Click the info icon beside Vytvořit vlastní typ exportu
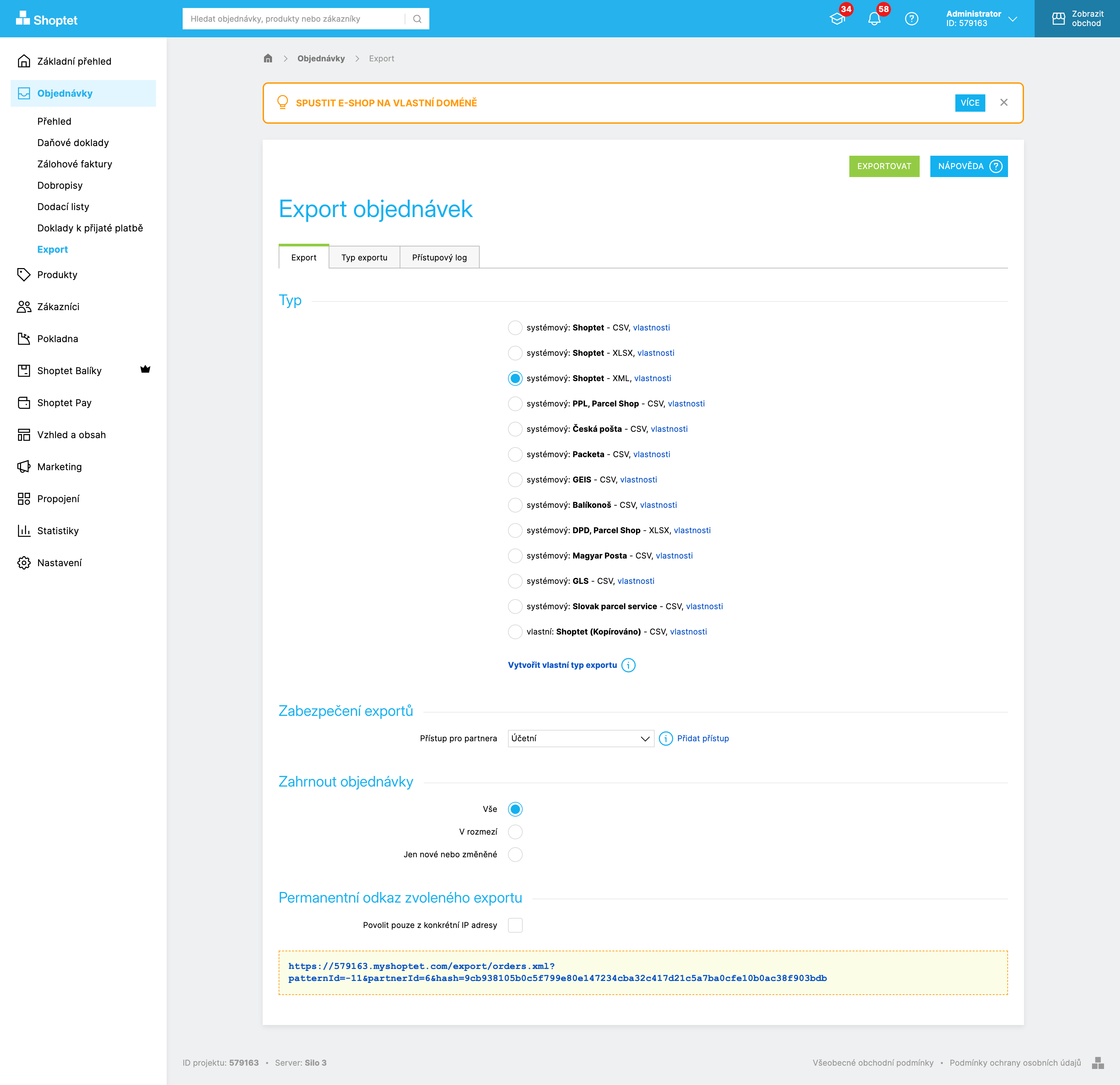 point(628,665)
